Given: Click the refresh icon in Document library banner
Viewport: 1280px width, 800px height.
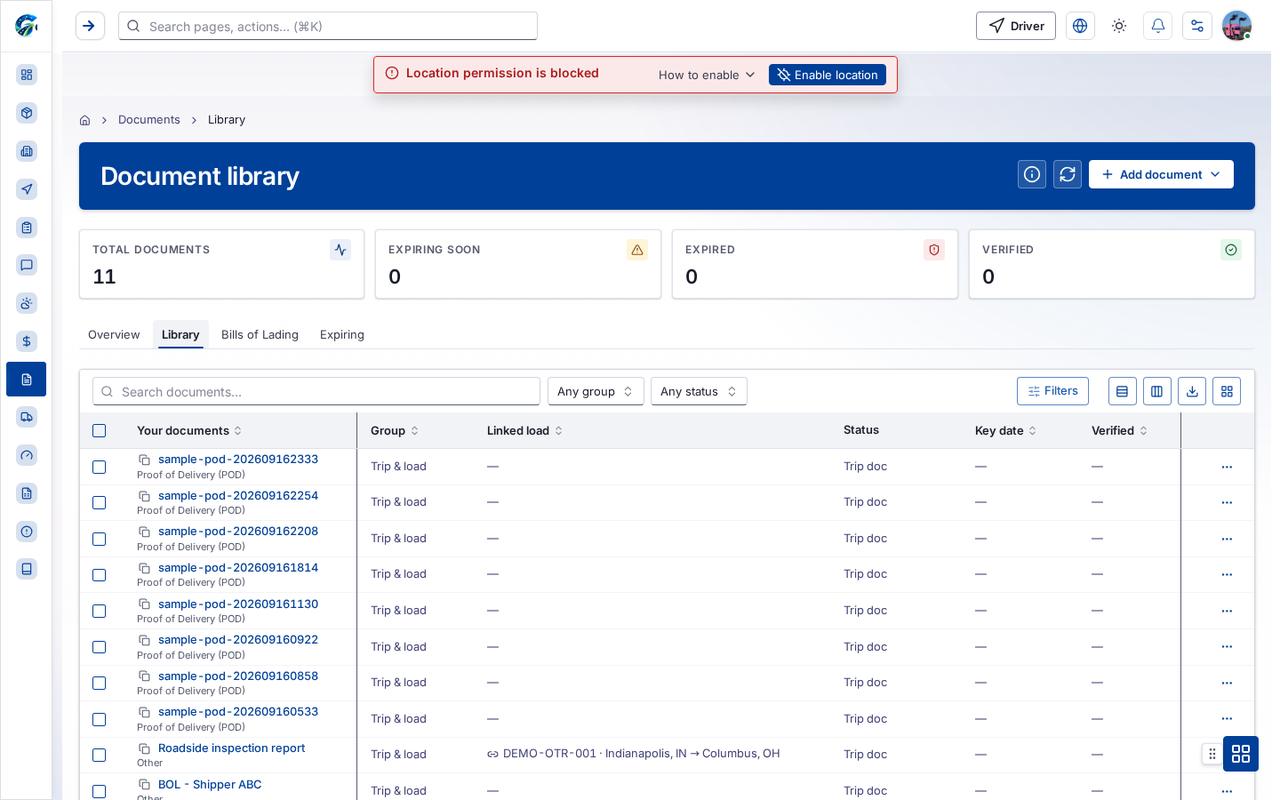Looking at the screenshot, I should pos(1067,174).
